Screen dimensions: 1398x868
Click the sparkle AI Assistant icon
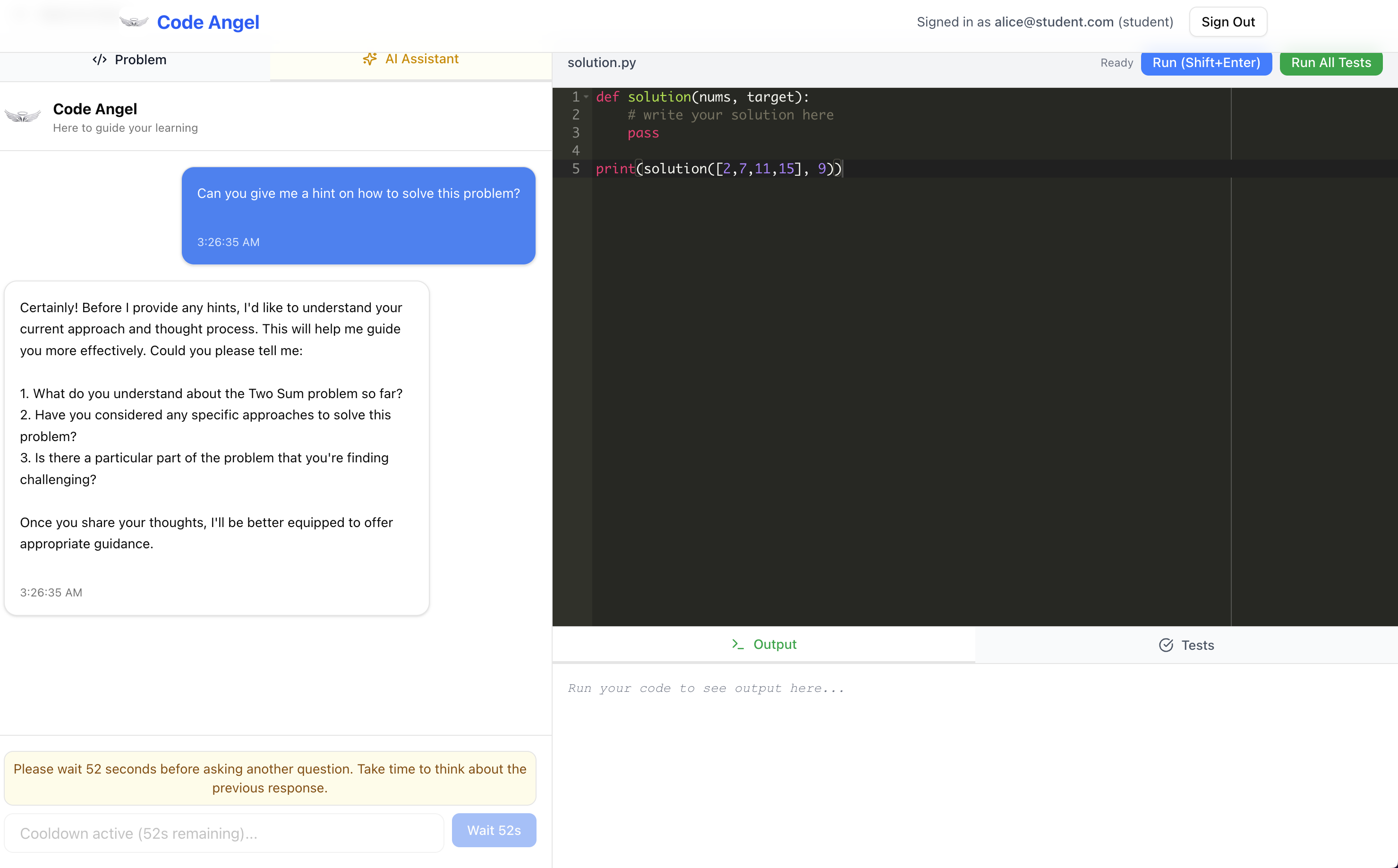(370, 59)
